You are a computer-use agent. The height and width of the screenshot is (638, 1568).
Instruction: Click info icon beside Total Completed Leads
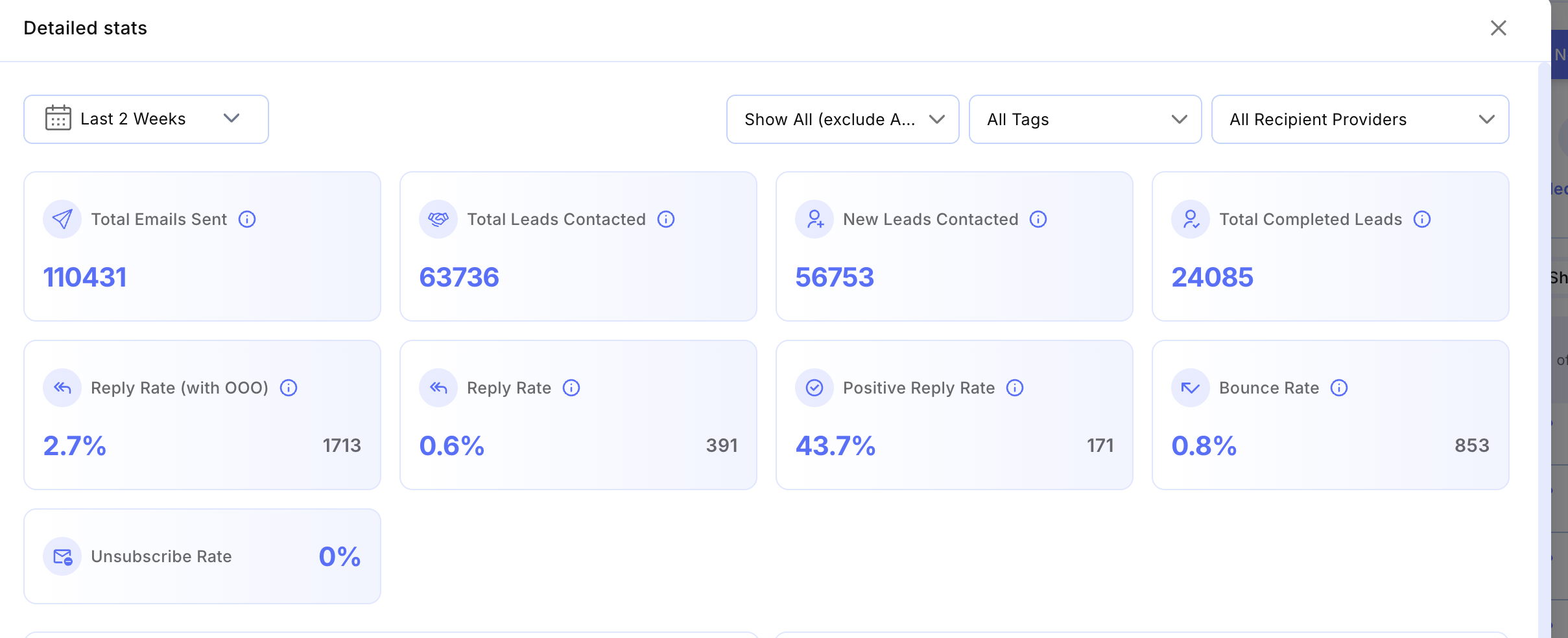coord(1422,219)
